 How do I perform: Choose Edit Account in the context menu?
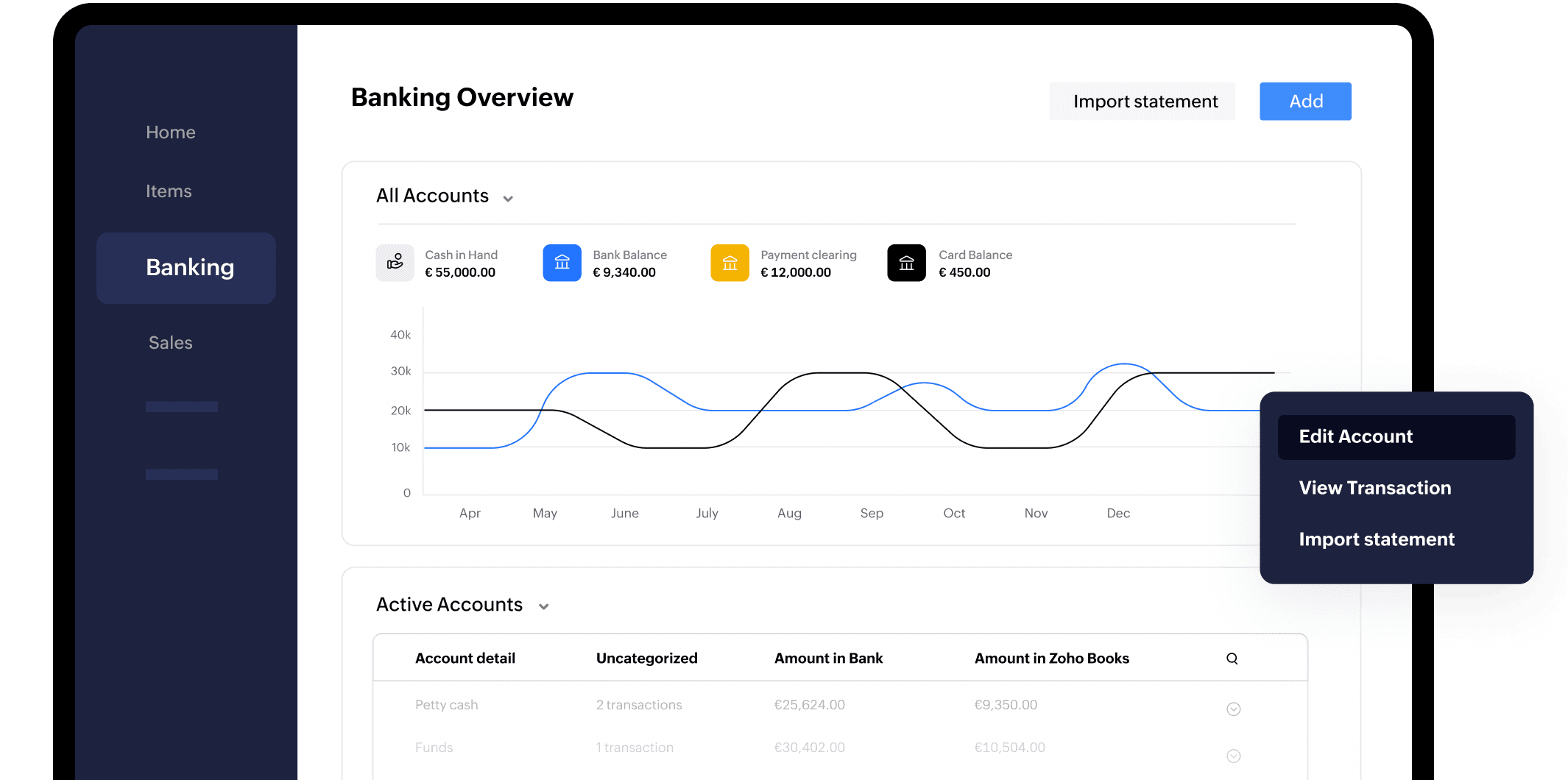pos(1396,437)
